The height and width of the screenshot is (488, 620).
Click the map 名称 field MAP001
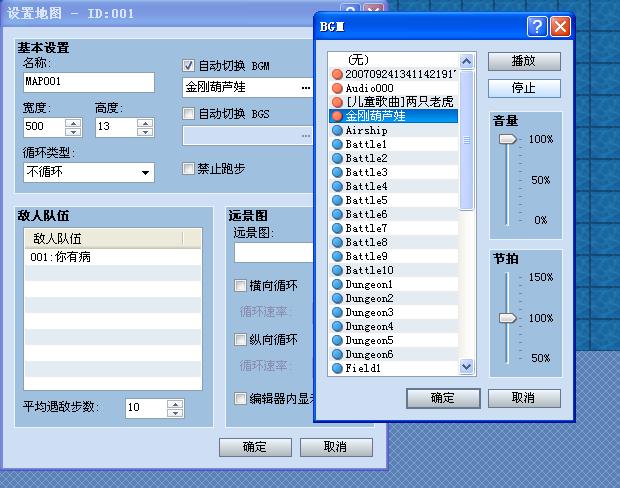click(89, 82)
